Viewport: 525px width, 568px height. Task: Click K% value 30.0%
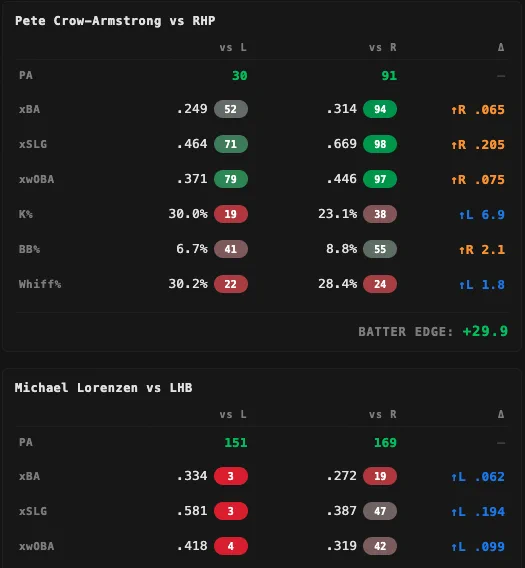188,214
